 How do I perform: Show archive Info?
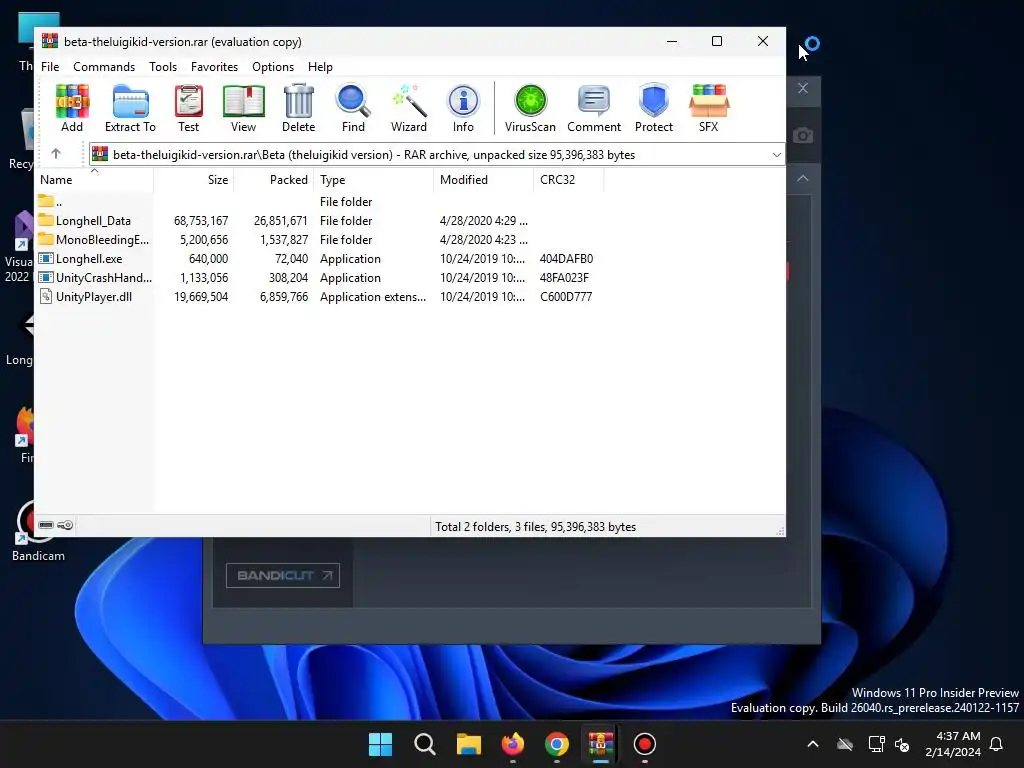click(x=463, y=108)
